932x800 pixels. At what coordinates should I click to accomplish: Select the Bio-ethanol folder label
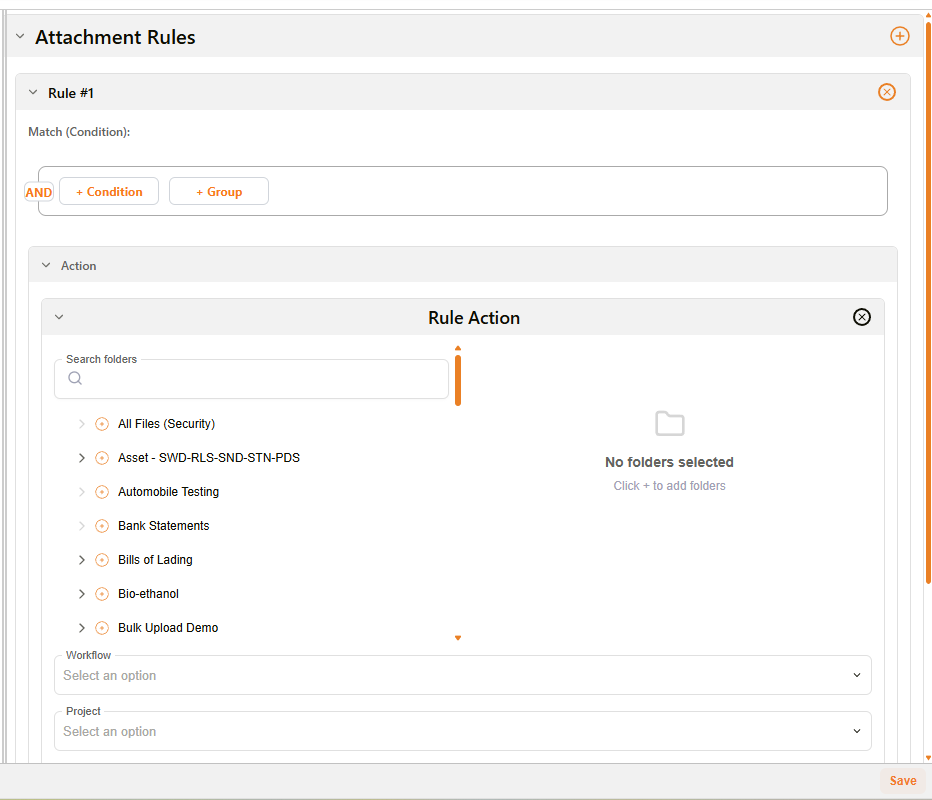pos(148,594)
